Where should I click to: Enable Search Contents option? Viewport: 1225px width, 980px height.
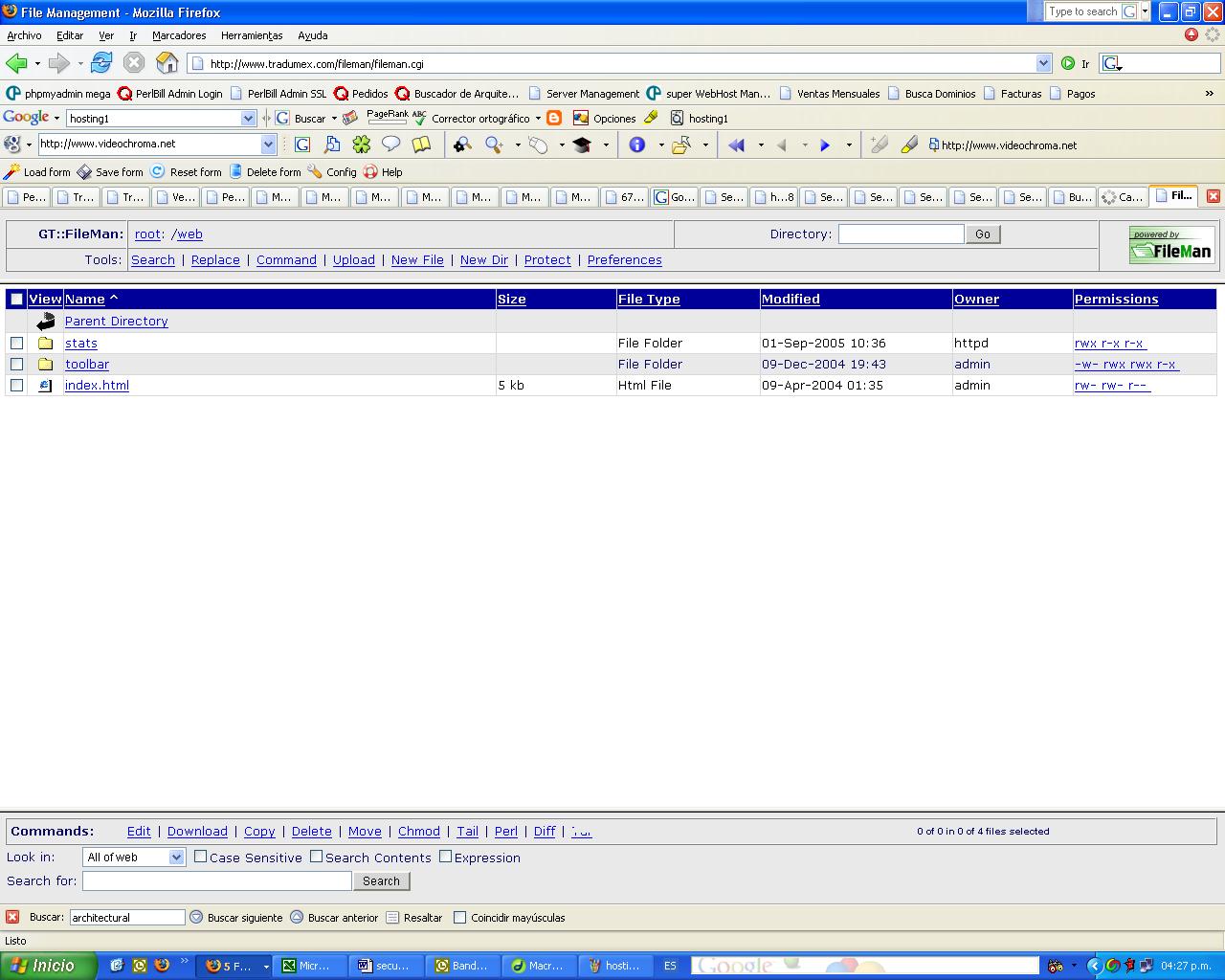coord(317,857)
